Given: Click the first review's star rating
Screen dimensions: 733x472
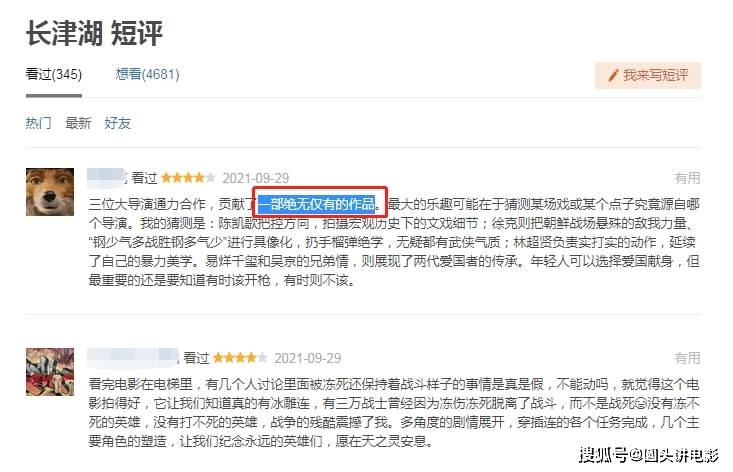Looking at the screenshot, I should coord(188,178).
